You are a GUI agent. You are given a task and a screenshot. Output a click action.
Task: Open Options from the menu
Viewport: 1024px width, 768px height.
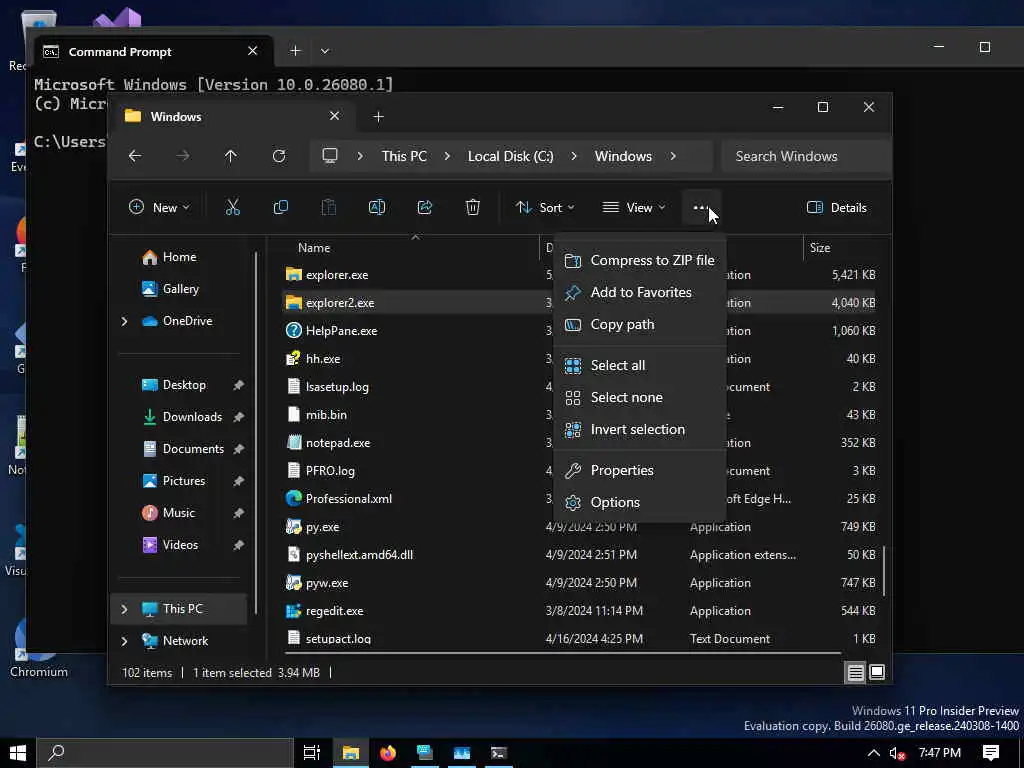(x=639, y=503)
